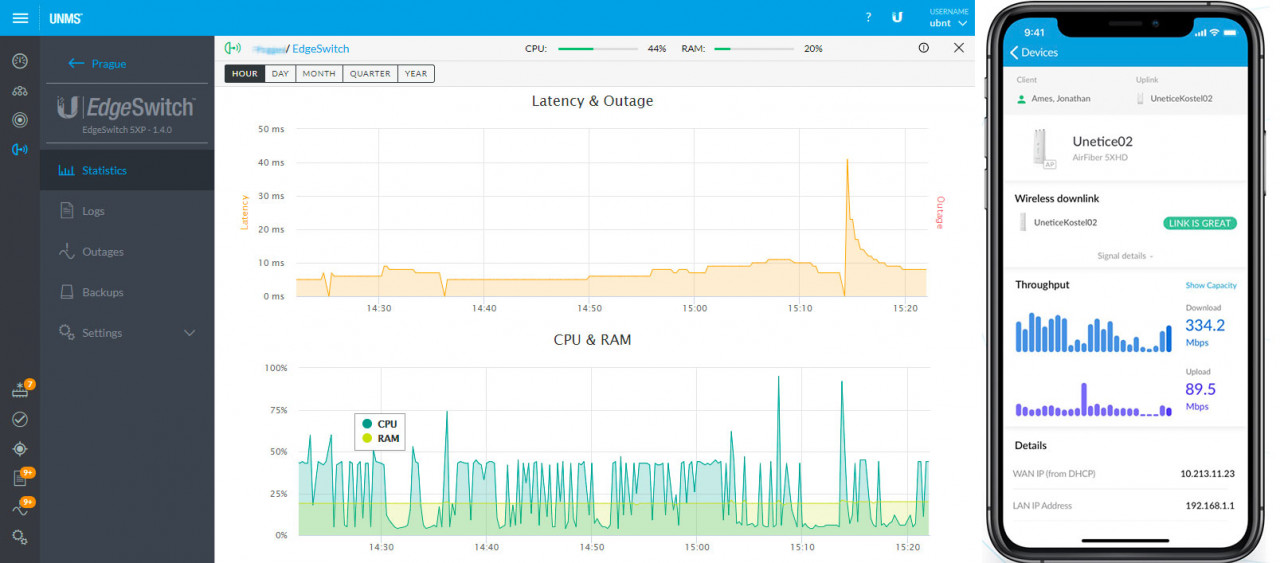Image resolution: width=1280 pixels, height=563 pixels.
Task: Click the 44% CPU value
Action: coord(657,48)
